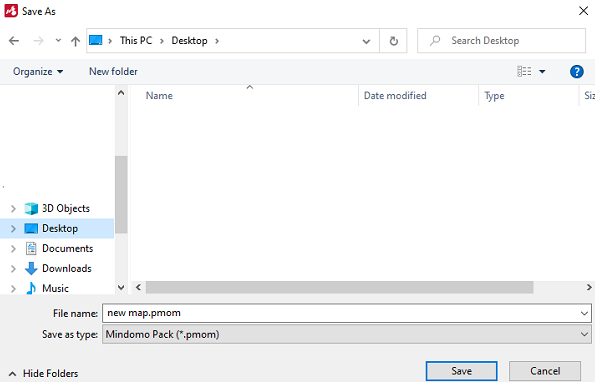
Task: Click the change view icon
Action: 524,71
